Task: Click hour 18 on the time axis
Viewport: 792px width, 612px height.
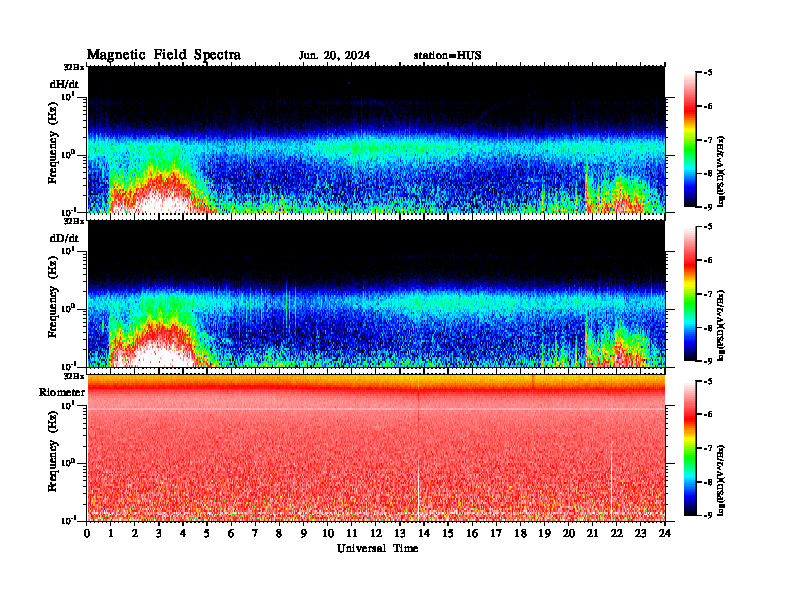Action: point(520,533)
